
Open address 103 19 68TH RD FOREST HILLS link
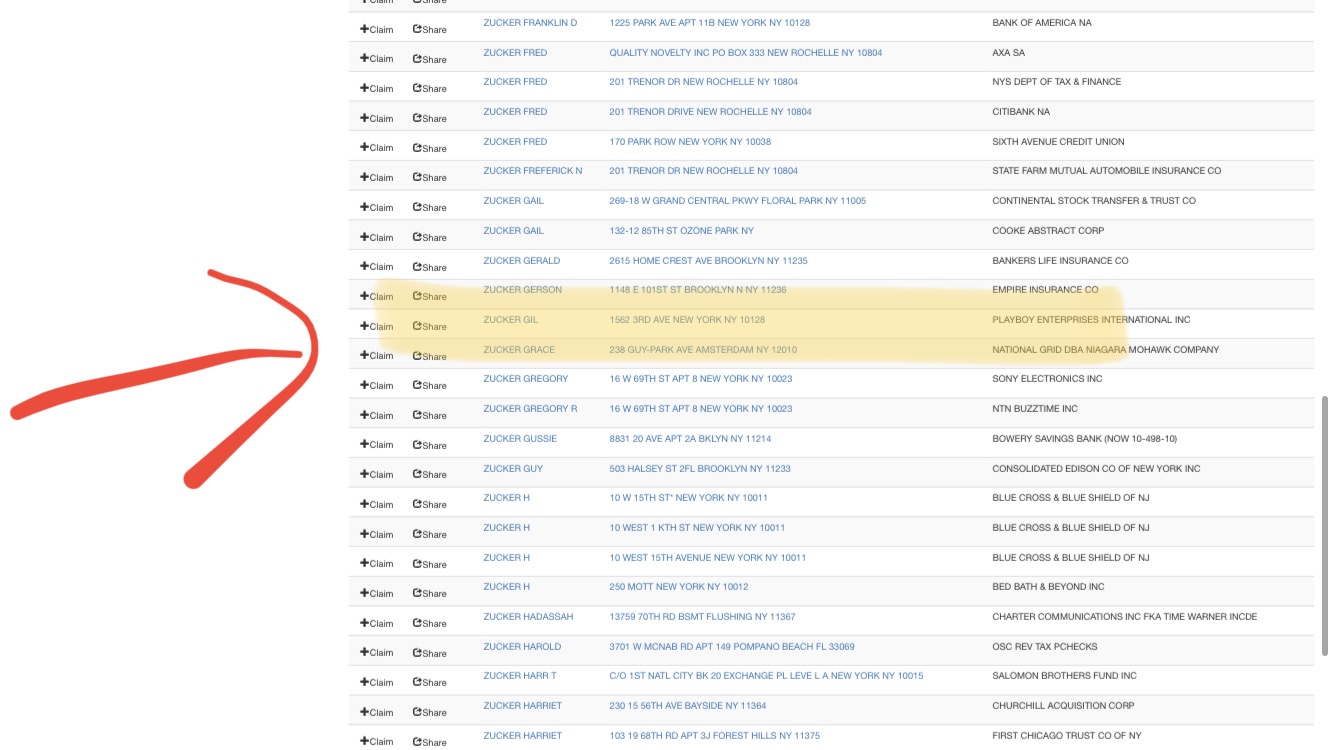(x=714, y=736)
